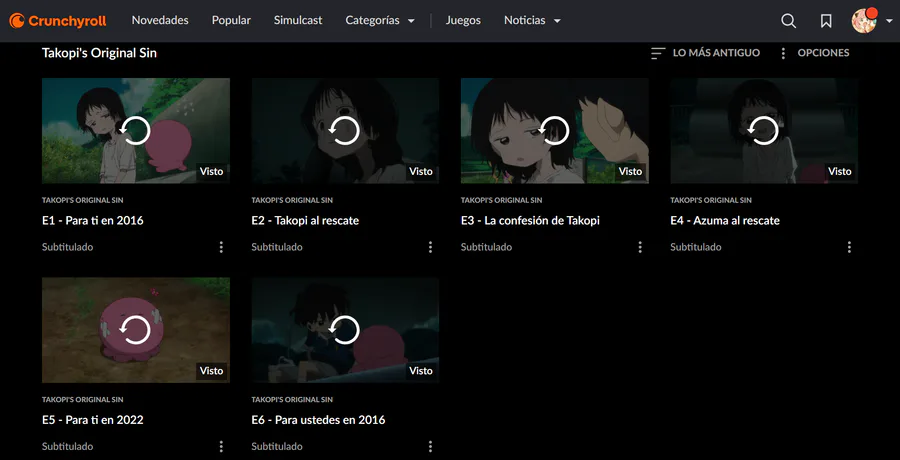Screen dimensions: 900x460
Task: Open more options for episode E1
Action: (221, 247)
